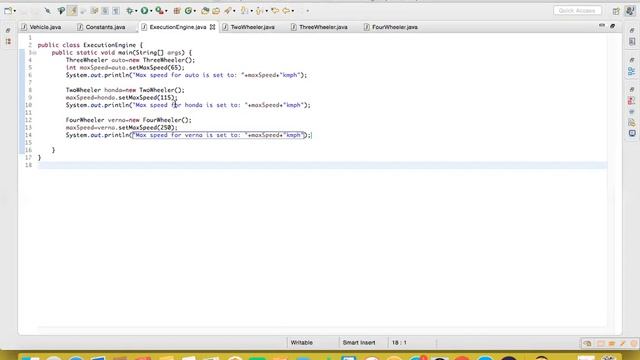This screenshot has height=360, width=640.
Task: Select the Java perspective button
Action: click(x=630, y=11)
